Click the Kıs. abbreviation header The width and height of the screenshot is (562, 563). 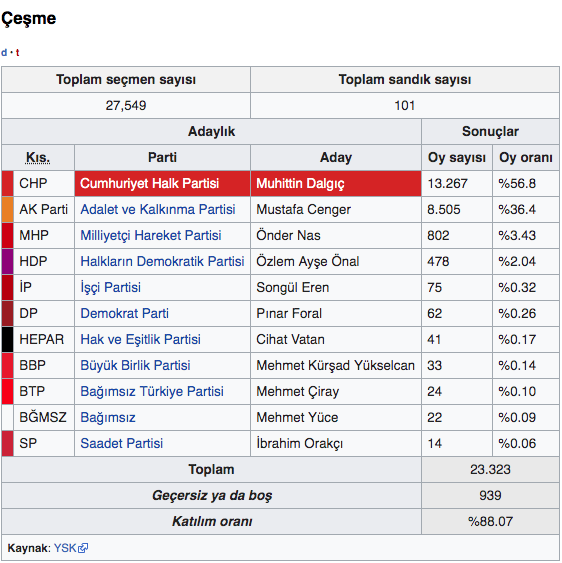[38, 157]
